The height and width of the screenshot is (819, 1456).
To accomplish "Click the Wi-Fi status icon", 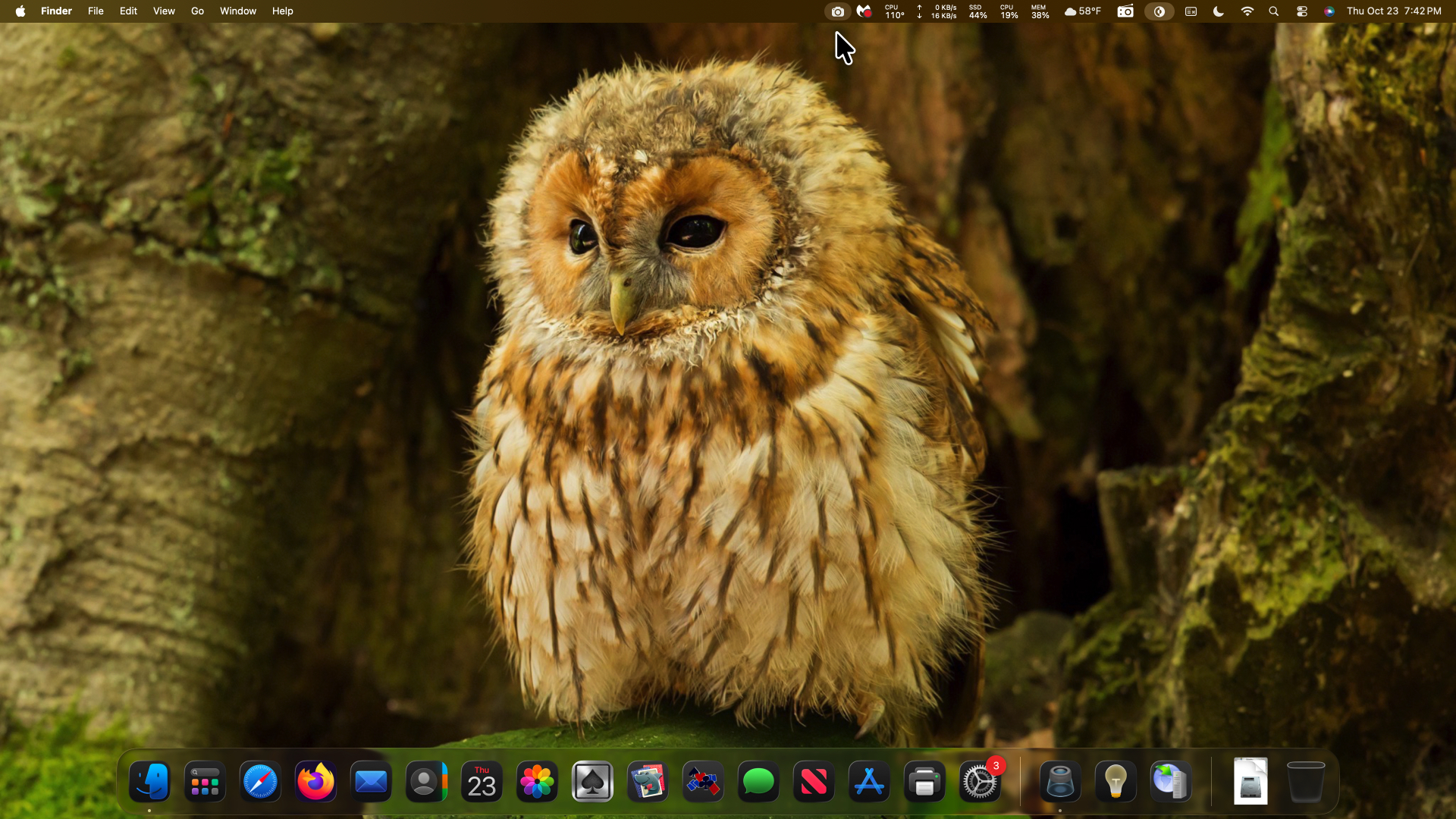I will [1247, 11].
